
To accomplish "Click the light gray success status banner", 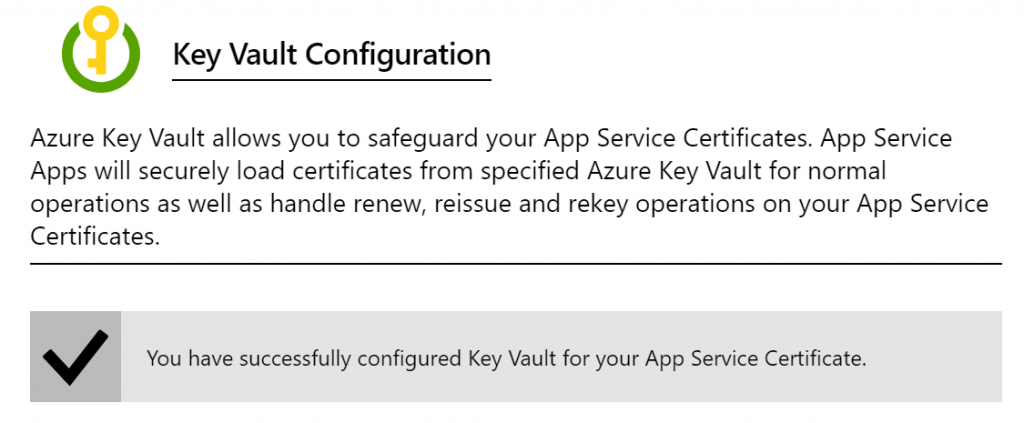I will (x=516, y=356).
